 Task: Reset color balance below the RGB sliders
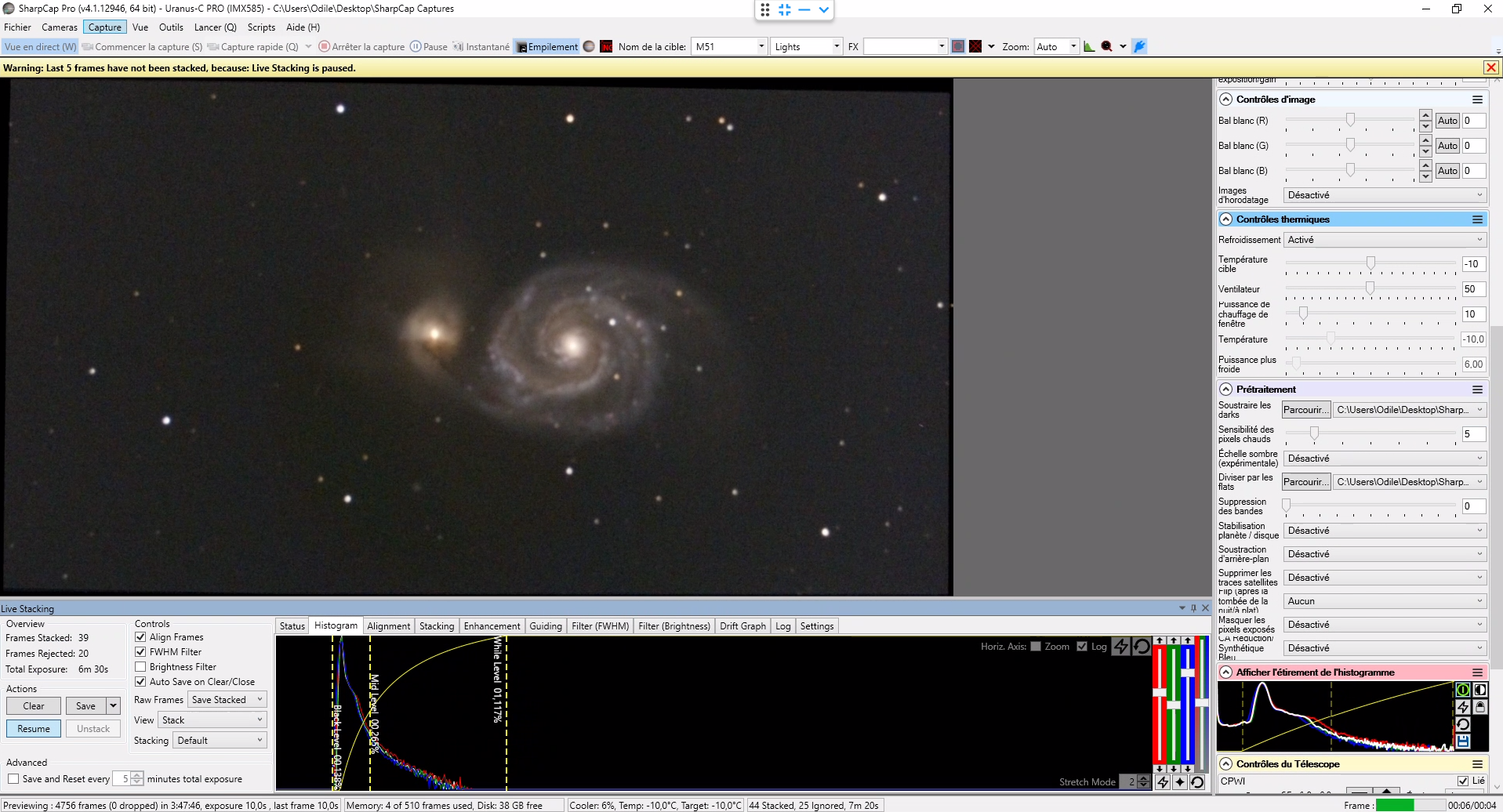(1197, 782)
